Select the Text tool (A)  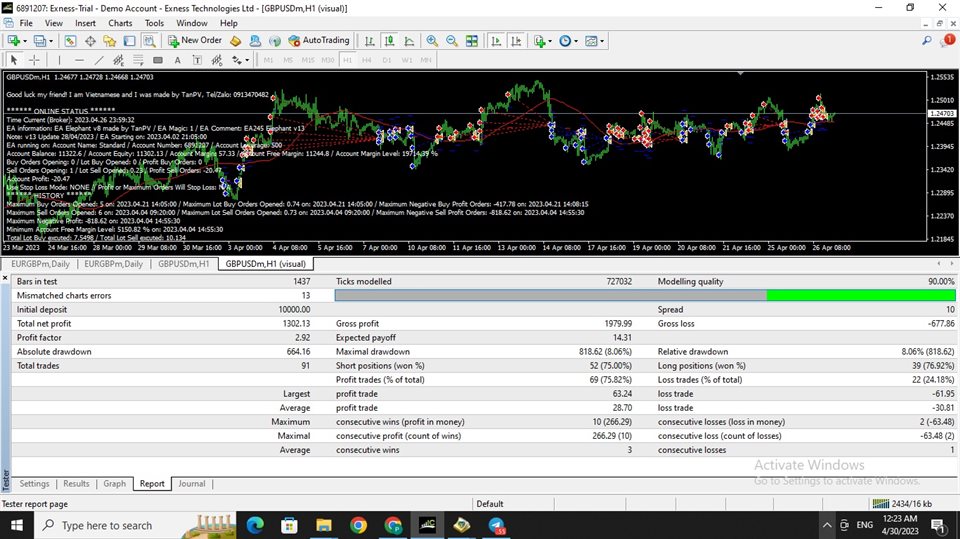tap(178, 60)
